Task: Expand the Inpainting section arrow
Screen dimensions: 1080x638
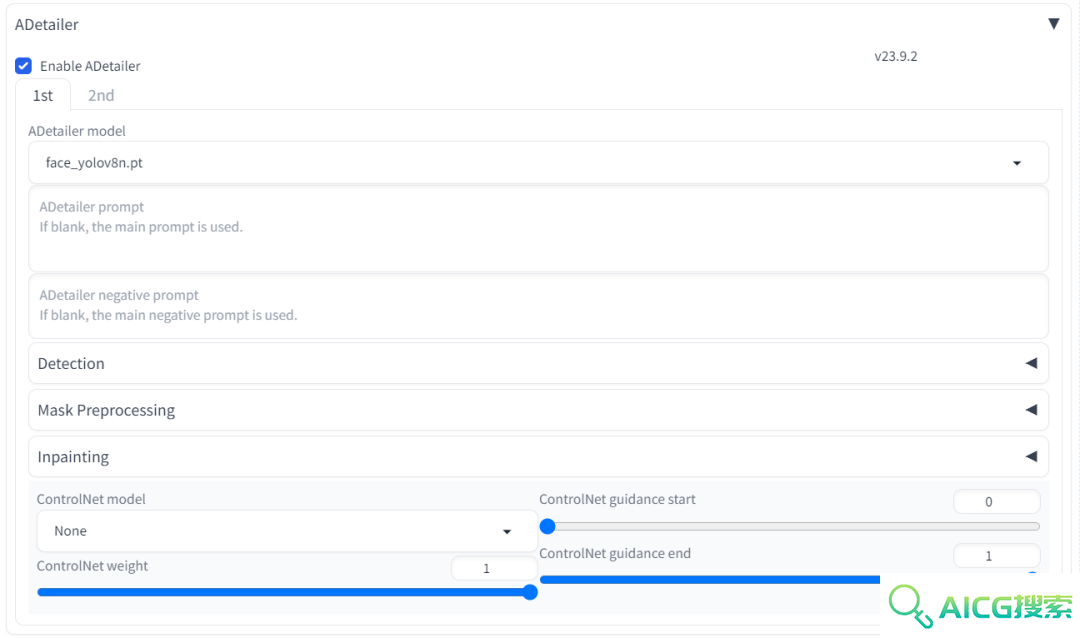Action: pos(1031,457)
